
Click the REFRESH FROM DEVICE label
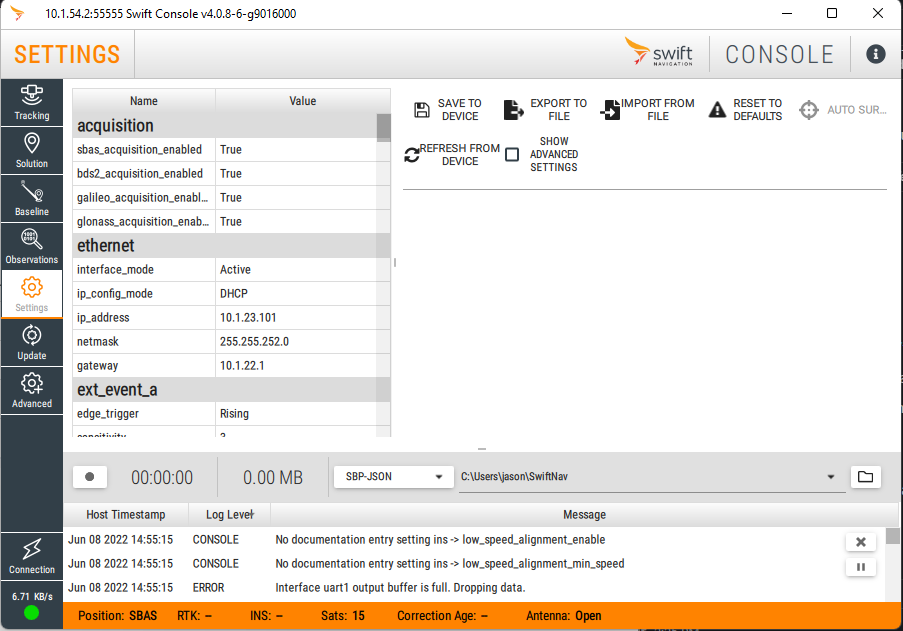[x=460, y=155]
